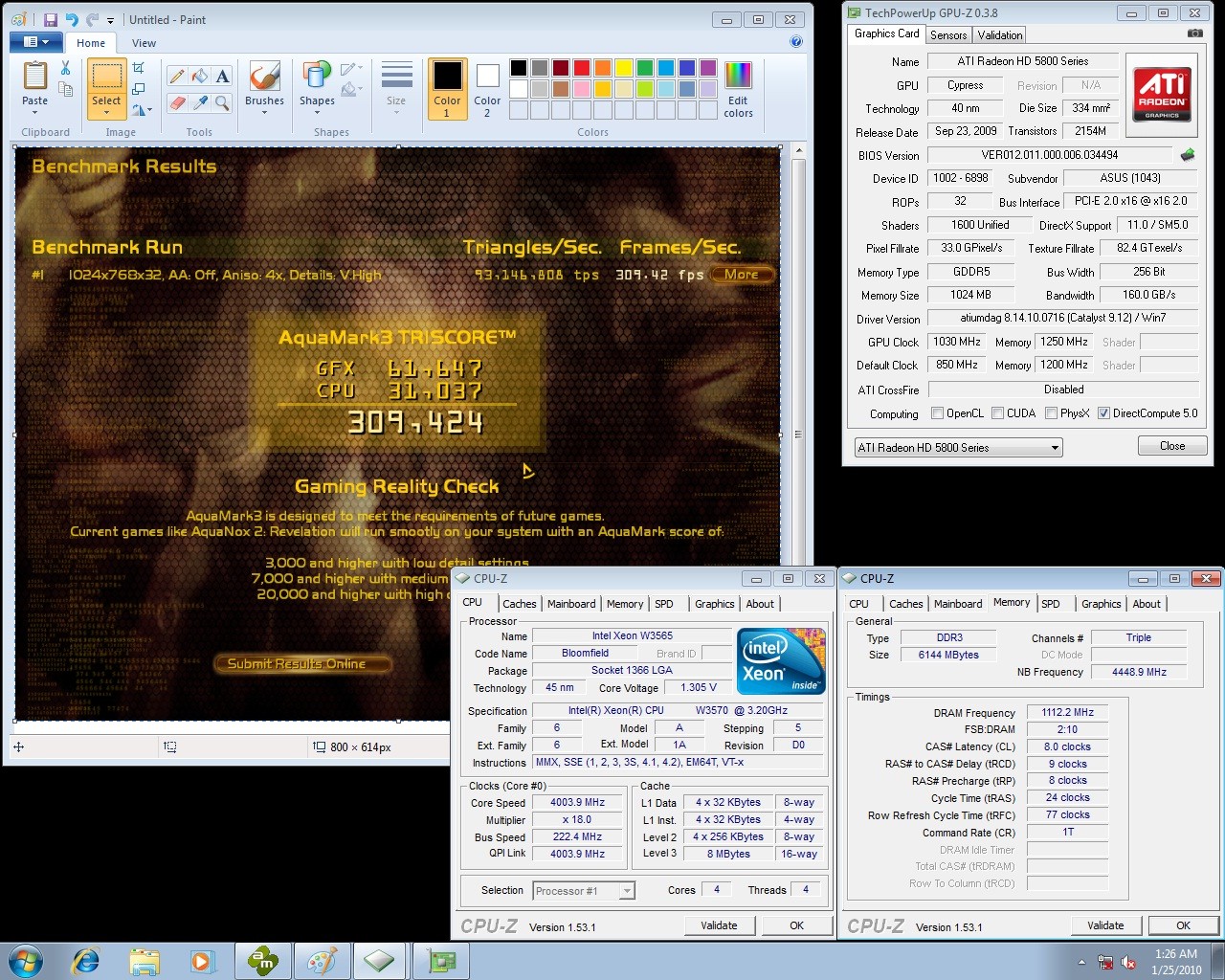This screenshot has width=1225, height=980.
Task: Open the Validation tab in GPU-Z
Action: click(1000, 35)
